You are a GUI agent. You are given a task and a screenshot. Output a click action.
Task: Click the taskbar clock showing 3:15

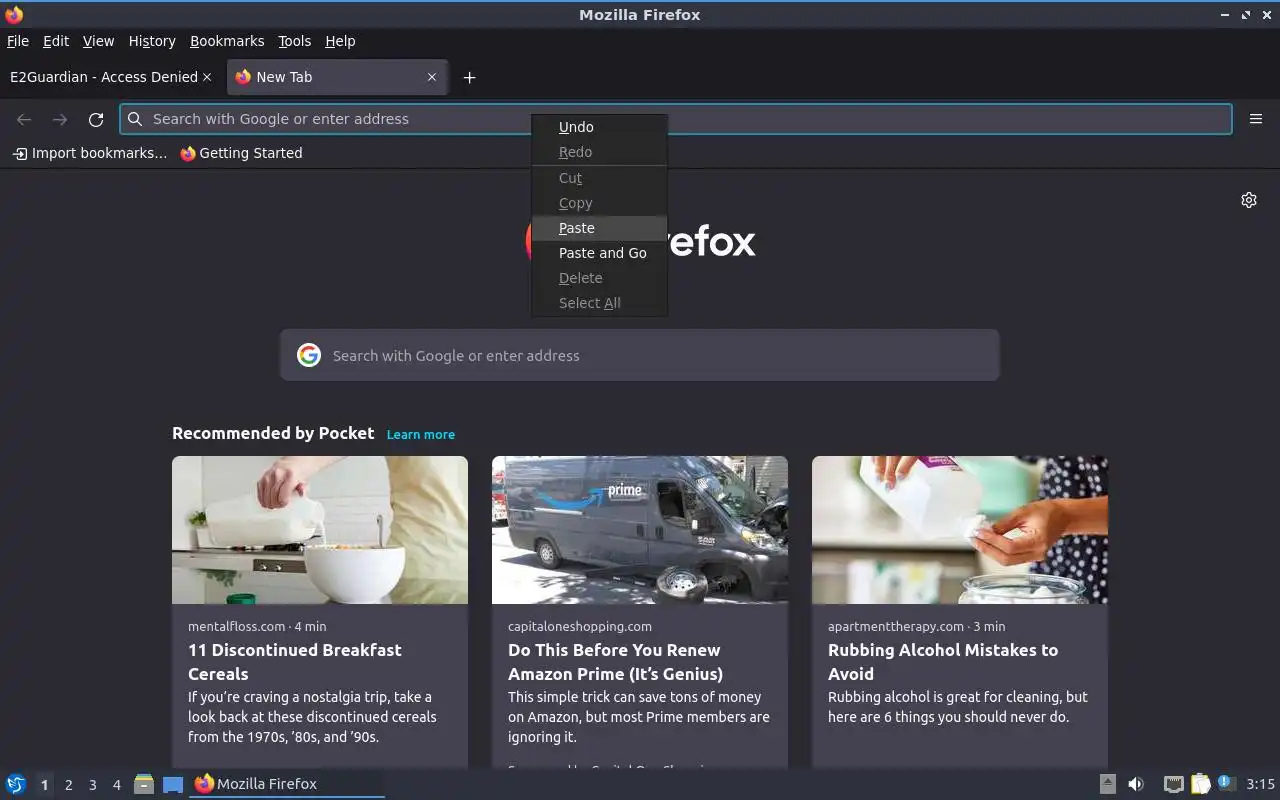(1260, 784)
